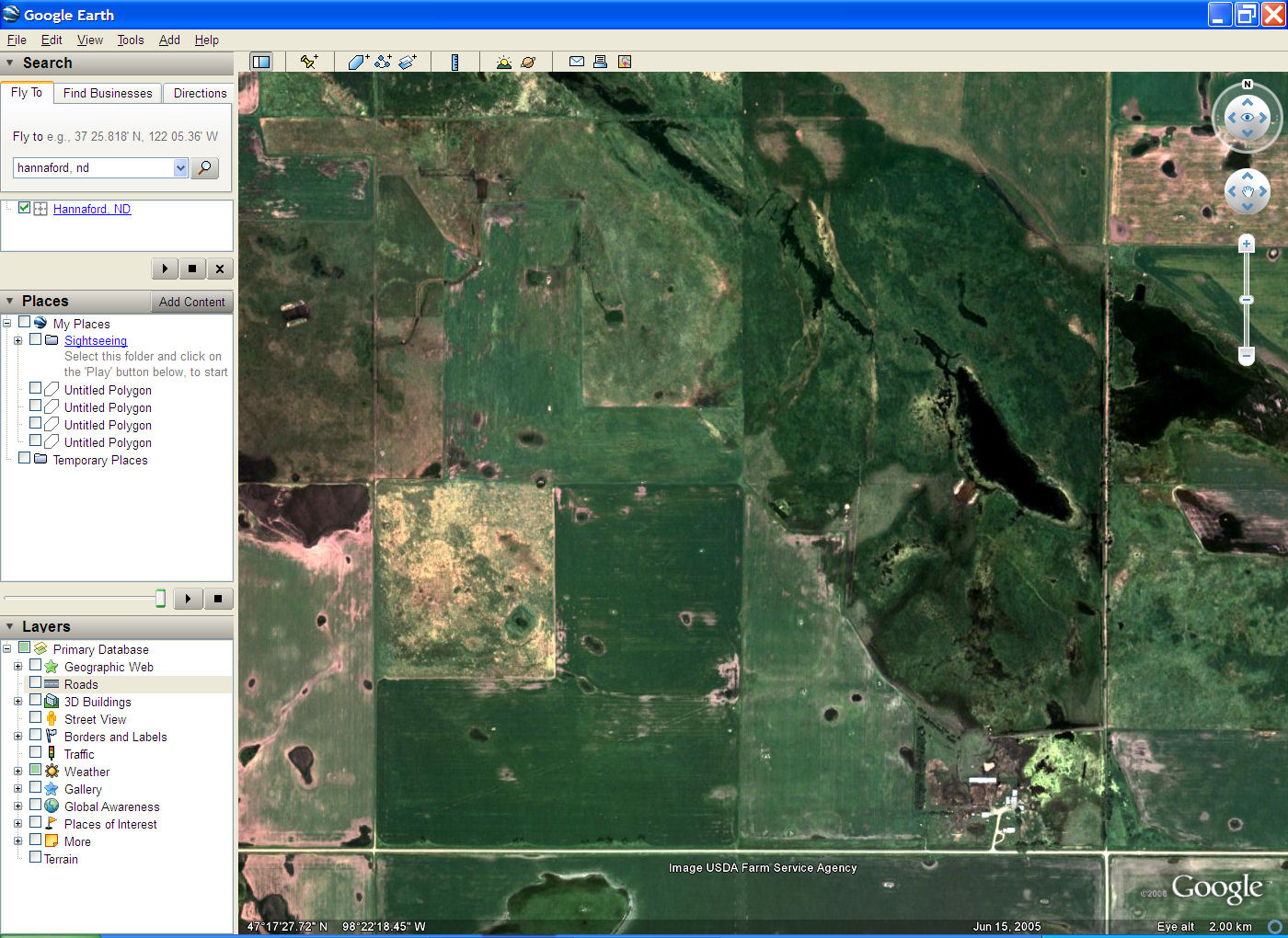Enable the Street View layer checkbox
Image resolution: width=1288 pixels, height=938 pixels.
[35, 717]
